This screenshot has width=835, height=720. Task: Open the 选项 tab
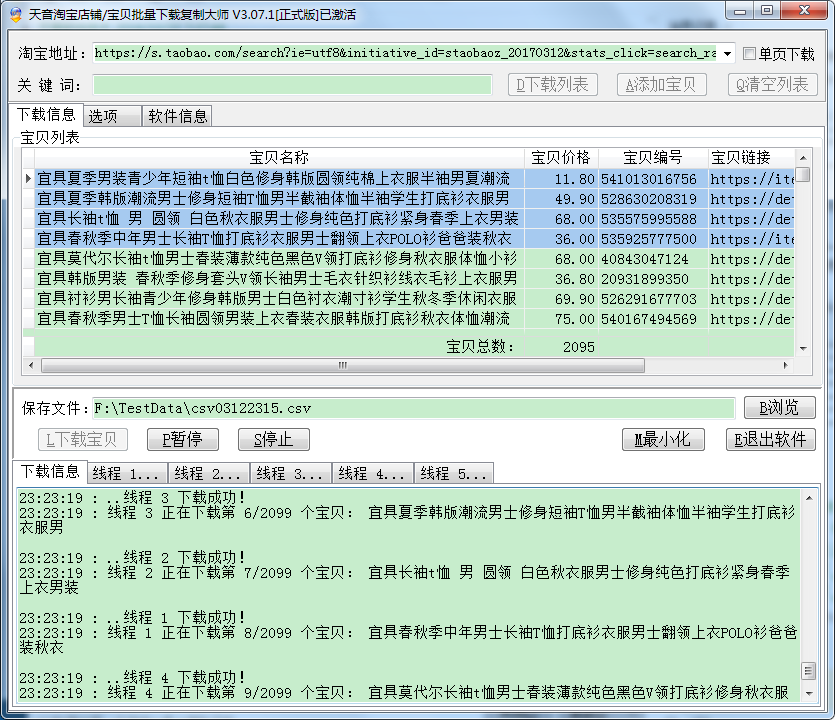[x=112, y=116]
